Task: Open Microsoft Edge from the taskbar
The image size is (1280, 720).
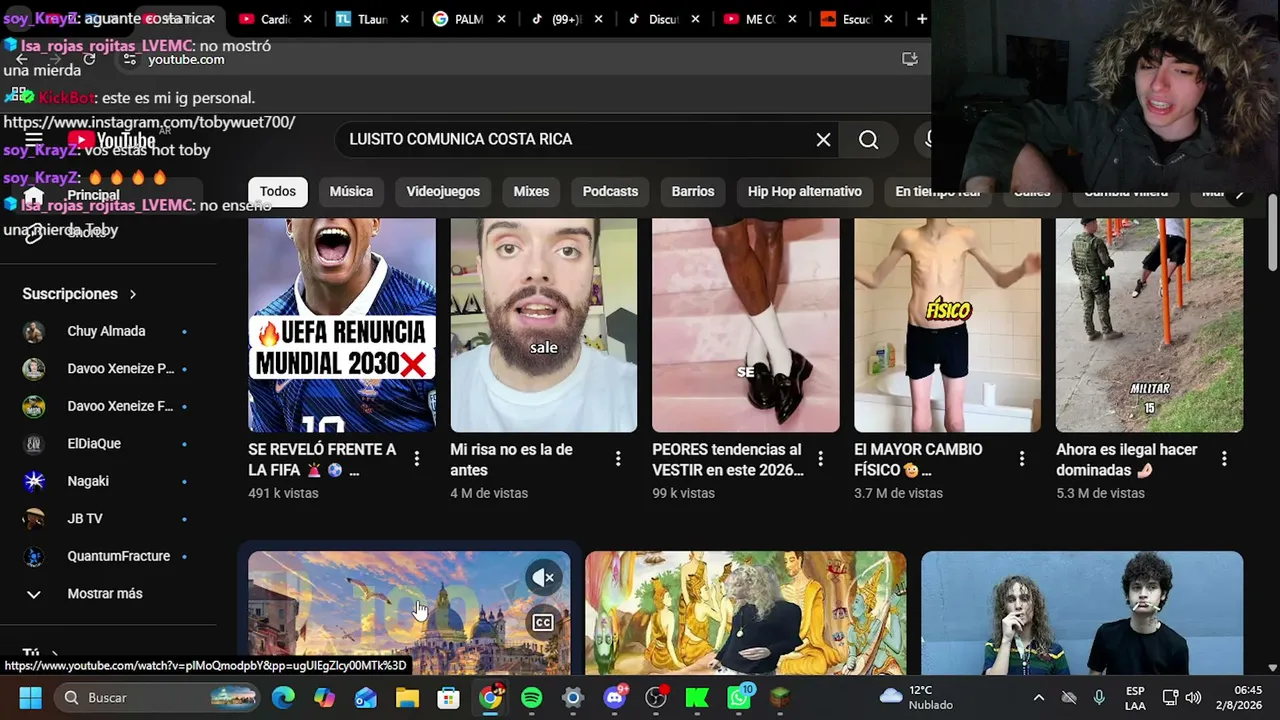Action: pos(283,698)
